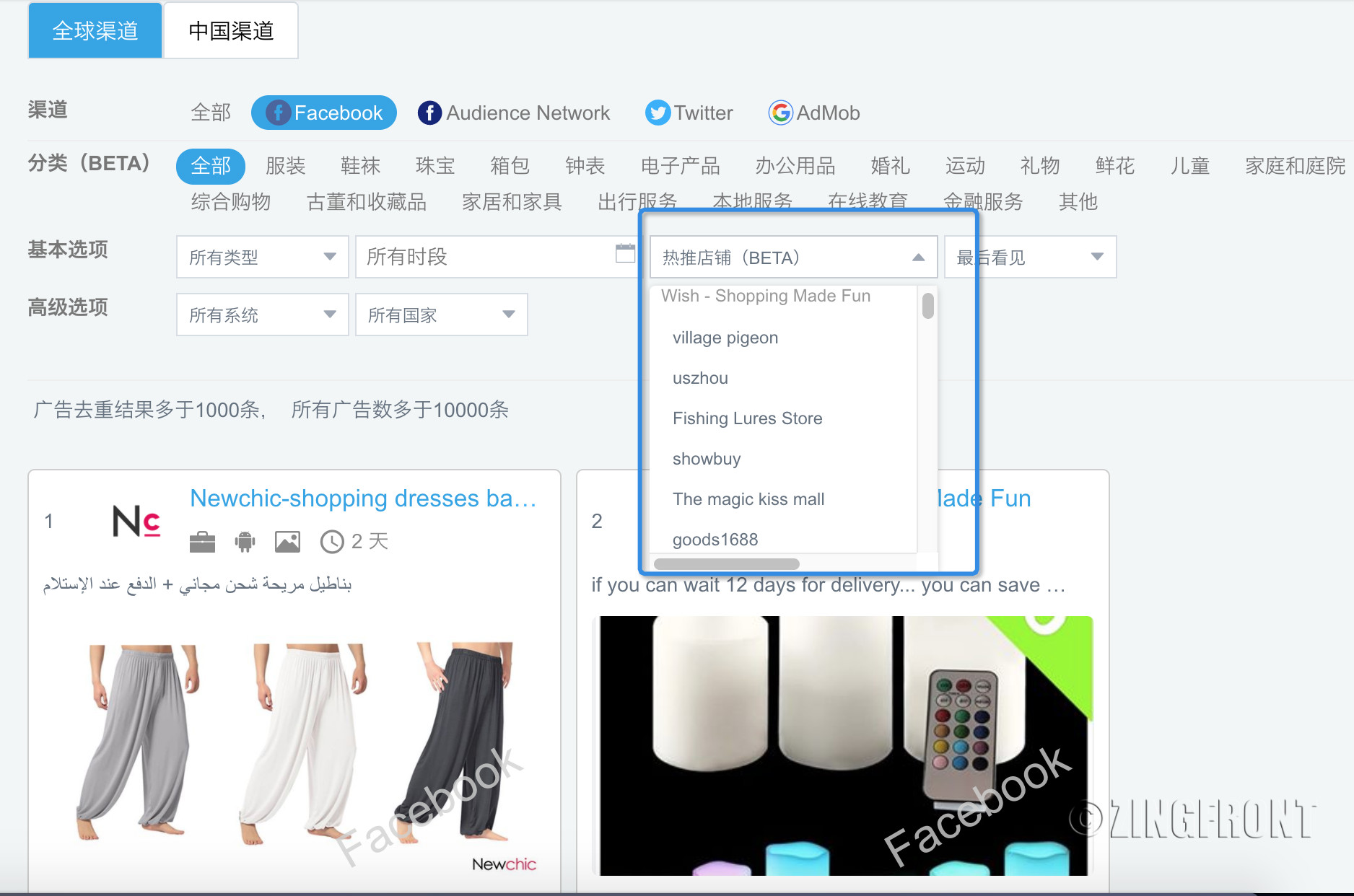Select 全部 channel filter

[x=211, y=113]
